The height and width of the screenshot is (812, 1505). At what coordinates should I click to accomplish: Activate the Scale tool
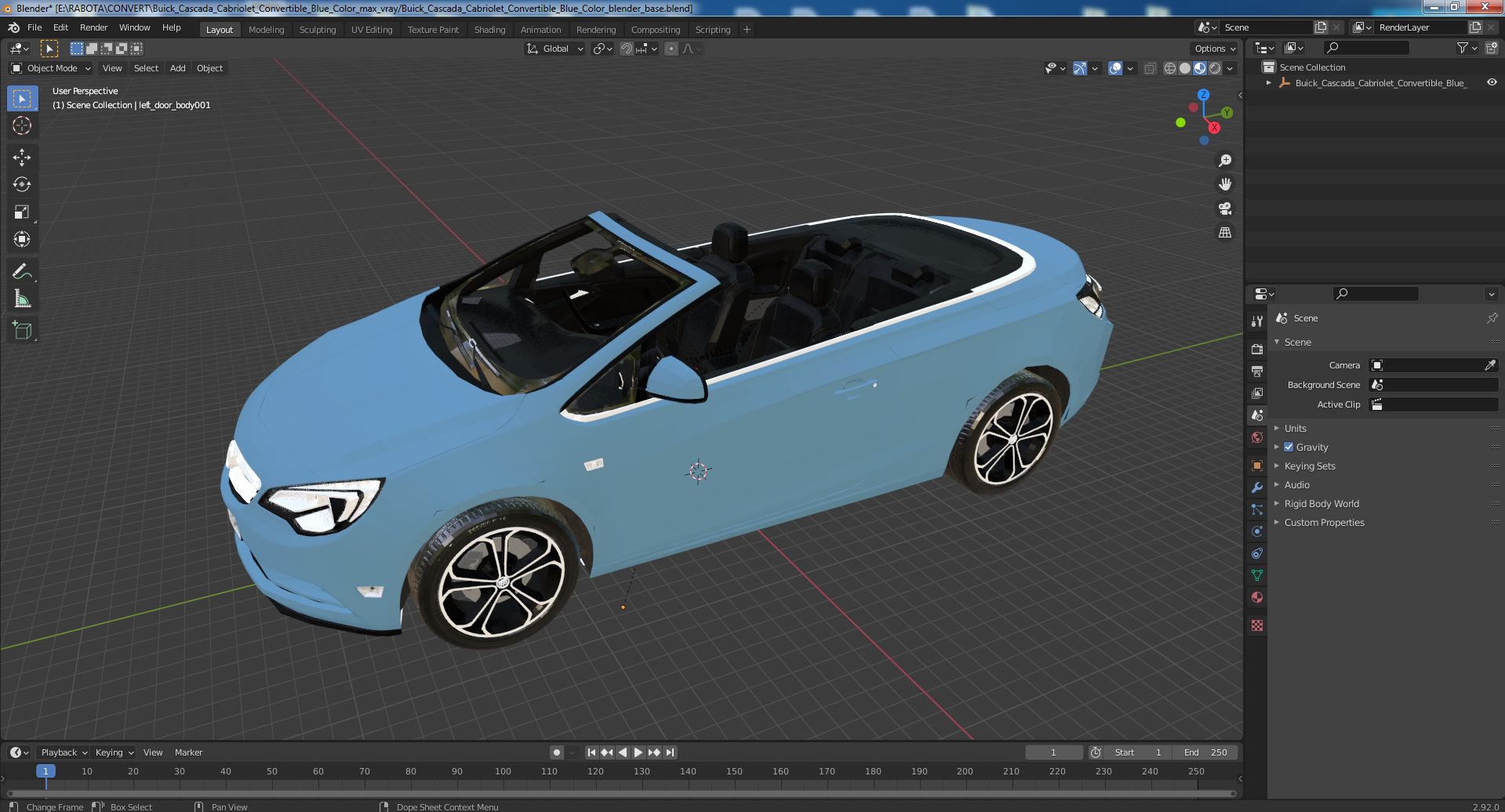coord(22,212)
